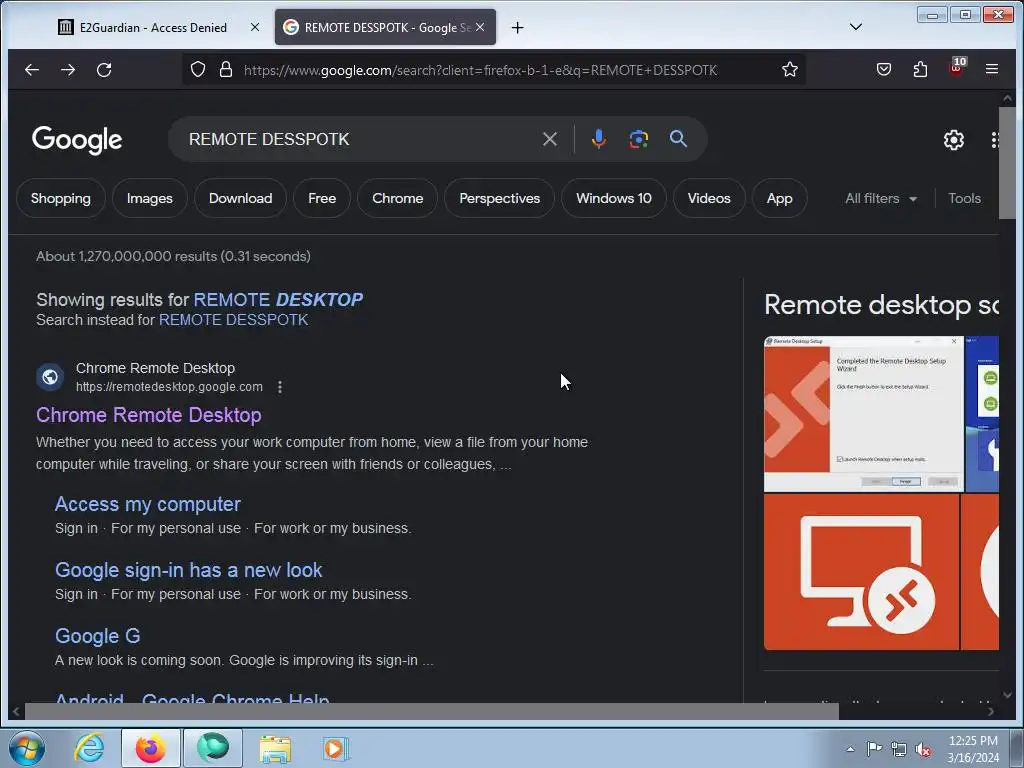
Task: Open the green globe taskbar app
Action: point(213,748)
